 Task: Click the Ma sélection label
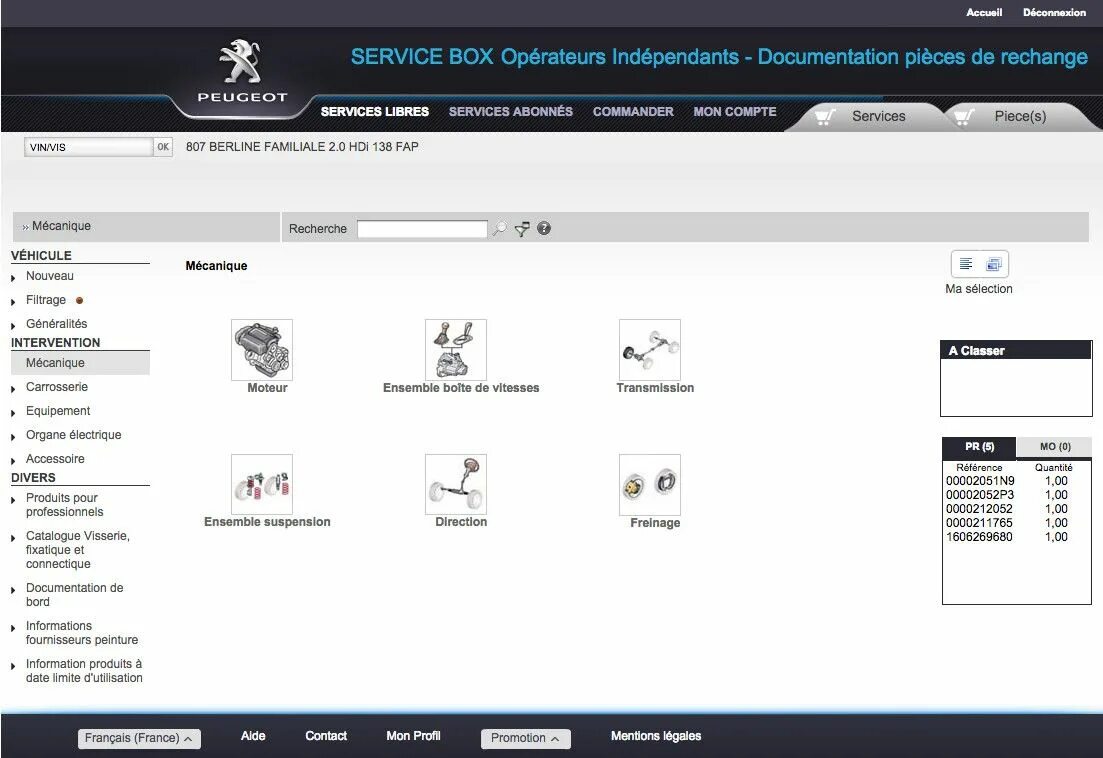pyautogui.click(x=978, y=289)
